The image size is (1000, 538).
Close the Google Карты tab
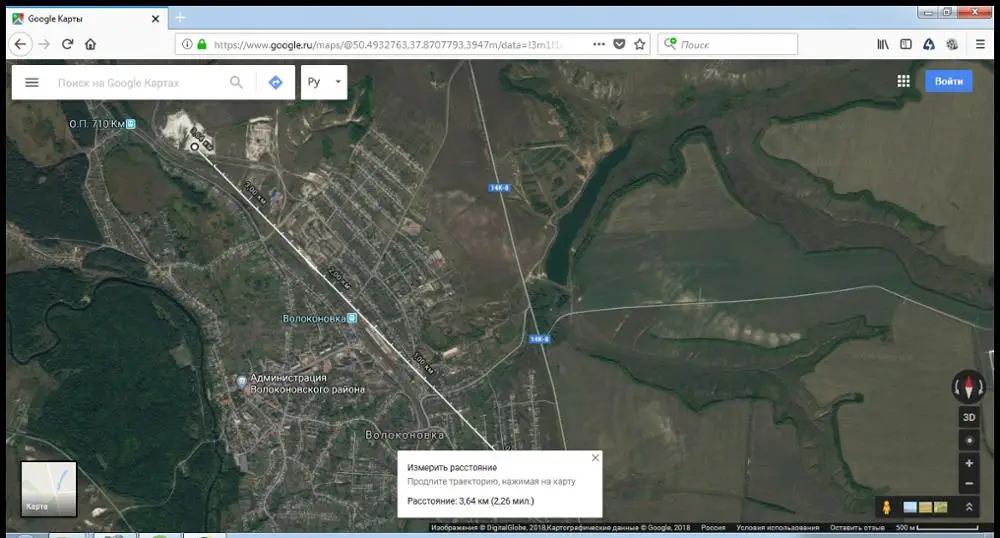click(155, 19)
